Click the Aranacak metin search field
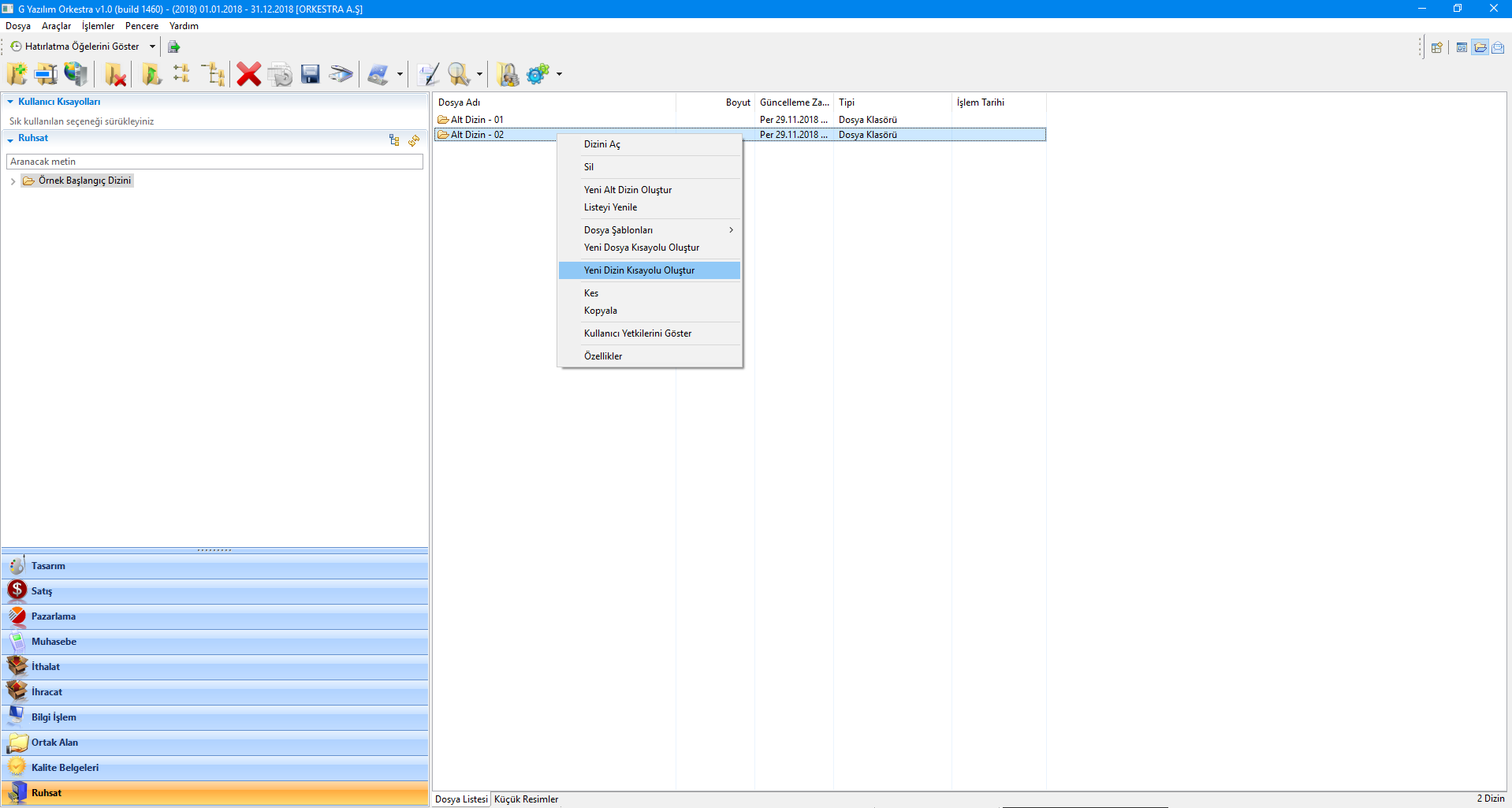The image size is (1512, 808). pyautogui.click(x=214, y=162)
